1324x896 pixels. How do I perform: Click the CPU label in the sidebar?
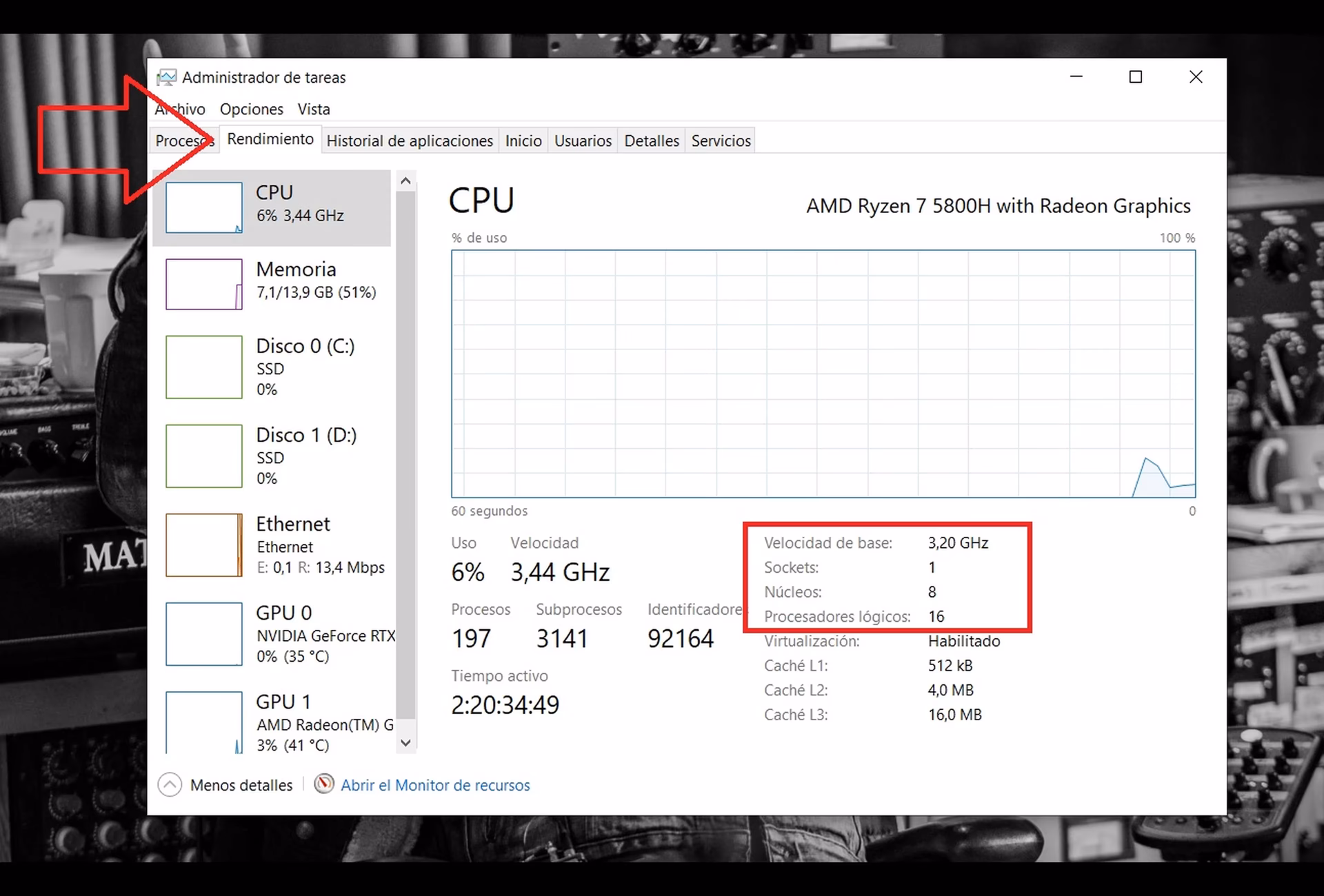pos(274,192)
